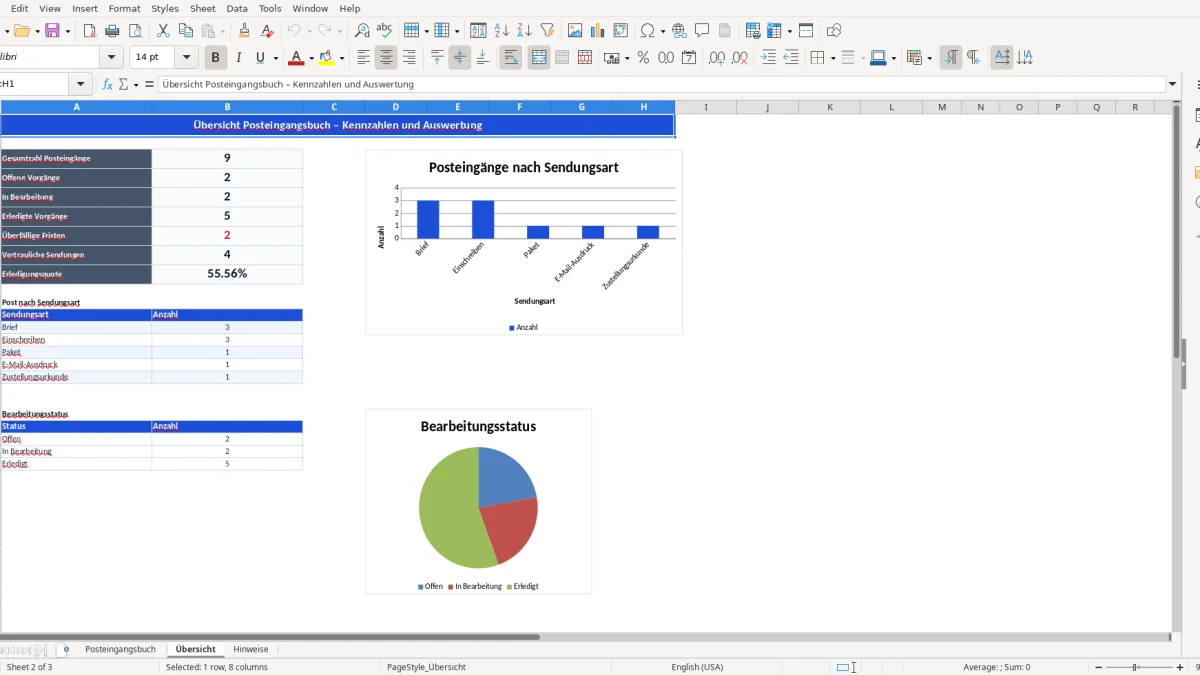1200x675 pixels.
Task: Insert an image
Action: click(575, 31)
